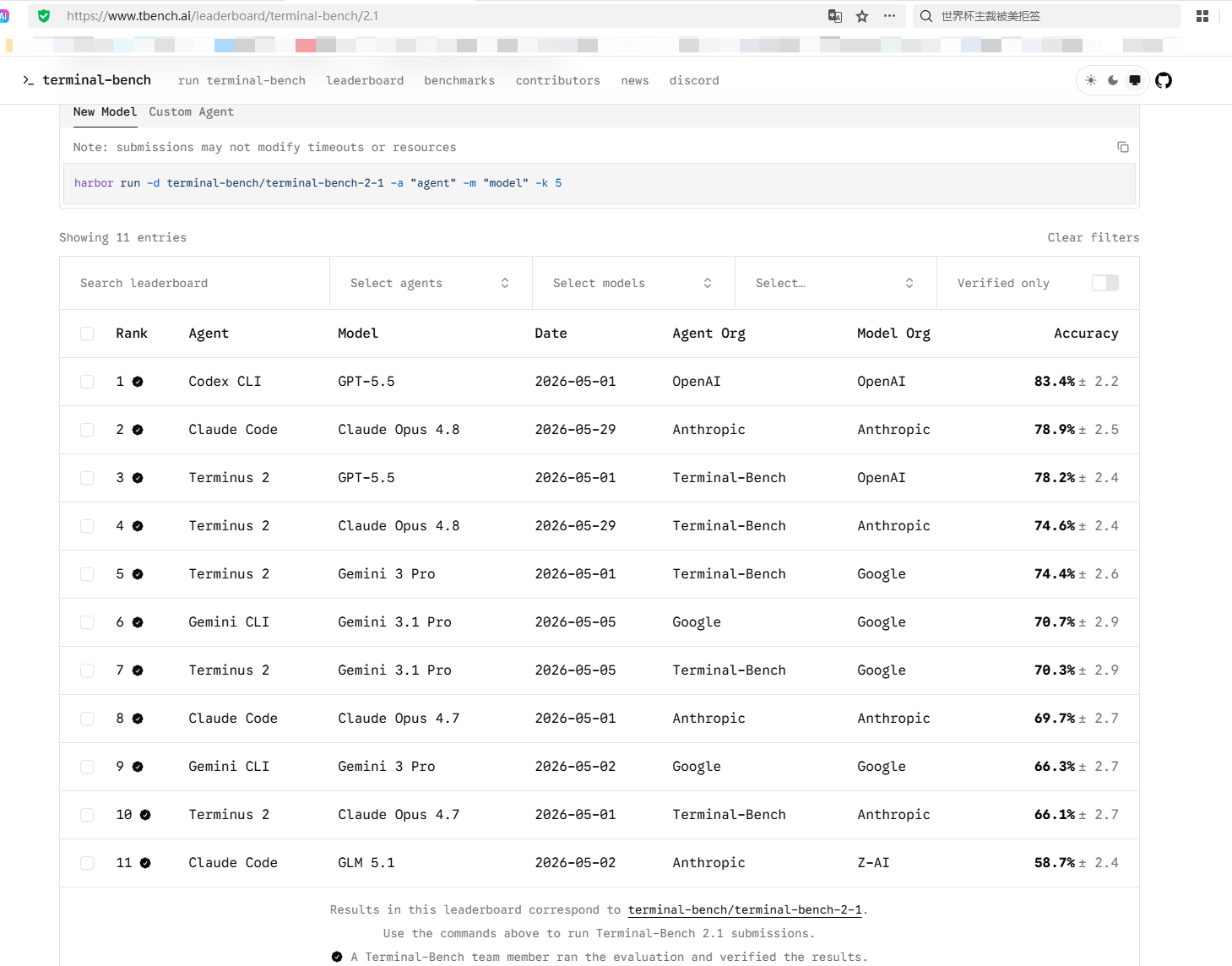Click the 'Z-AI' model org cell
Screen dimensions: 1232x966
point(873,863)
